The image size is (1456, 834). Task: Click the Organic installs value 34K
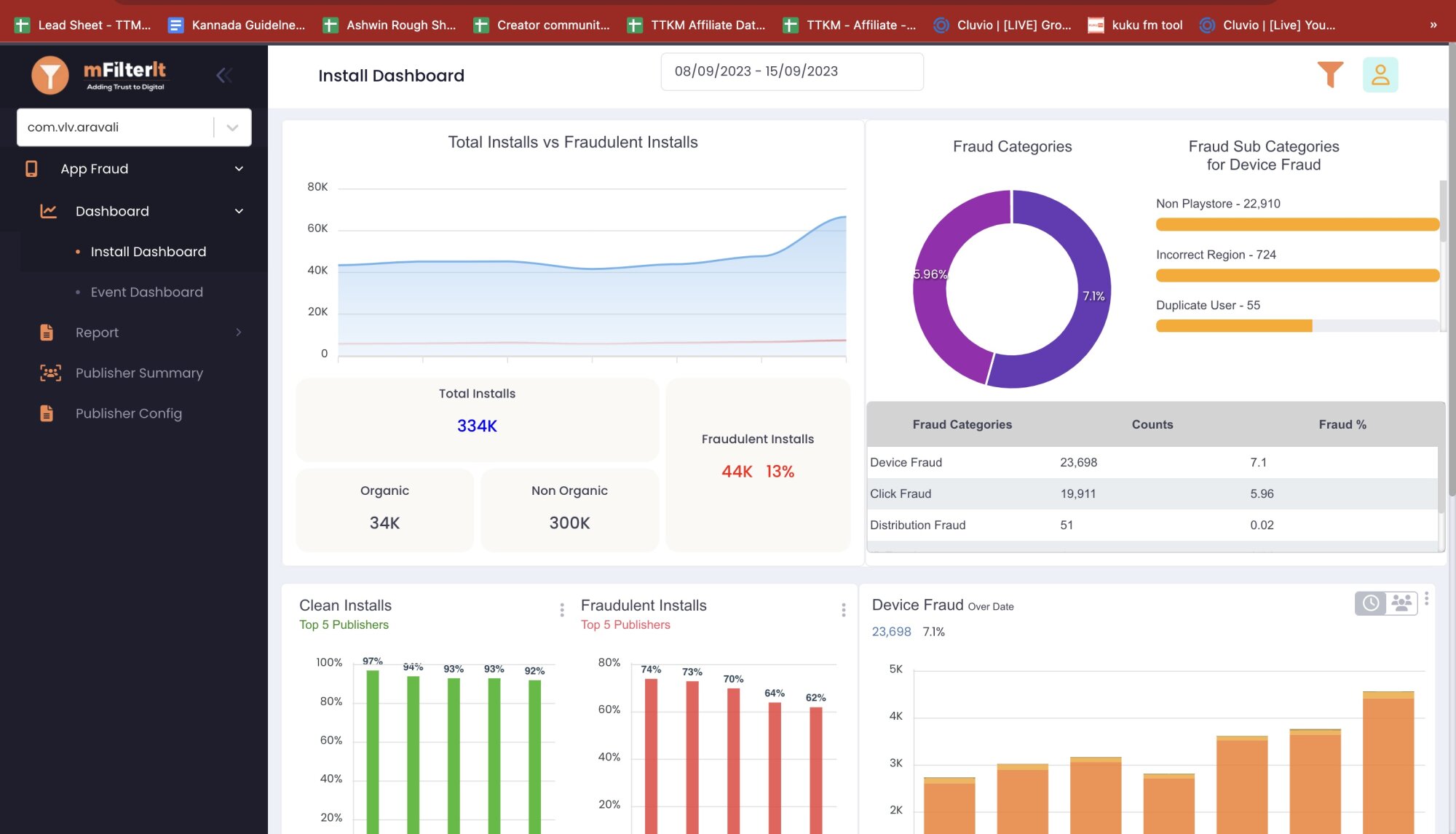click(x=384, y=523)
